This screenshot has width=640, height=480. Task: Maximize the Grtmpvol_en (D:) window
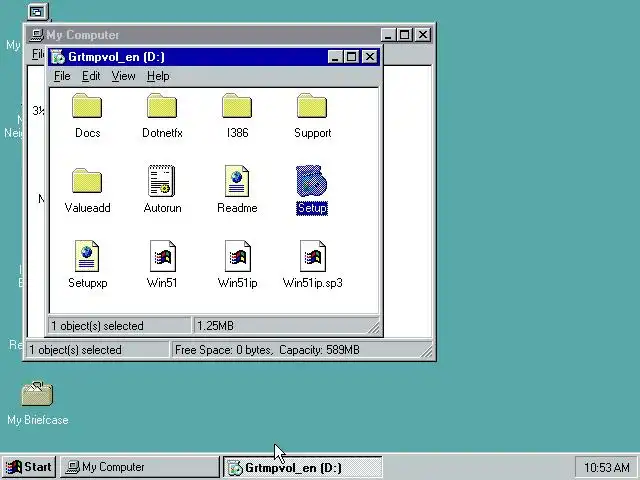pyautogui.click(x=351, y=57)
